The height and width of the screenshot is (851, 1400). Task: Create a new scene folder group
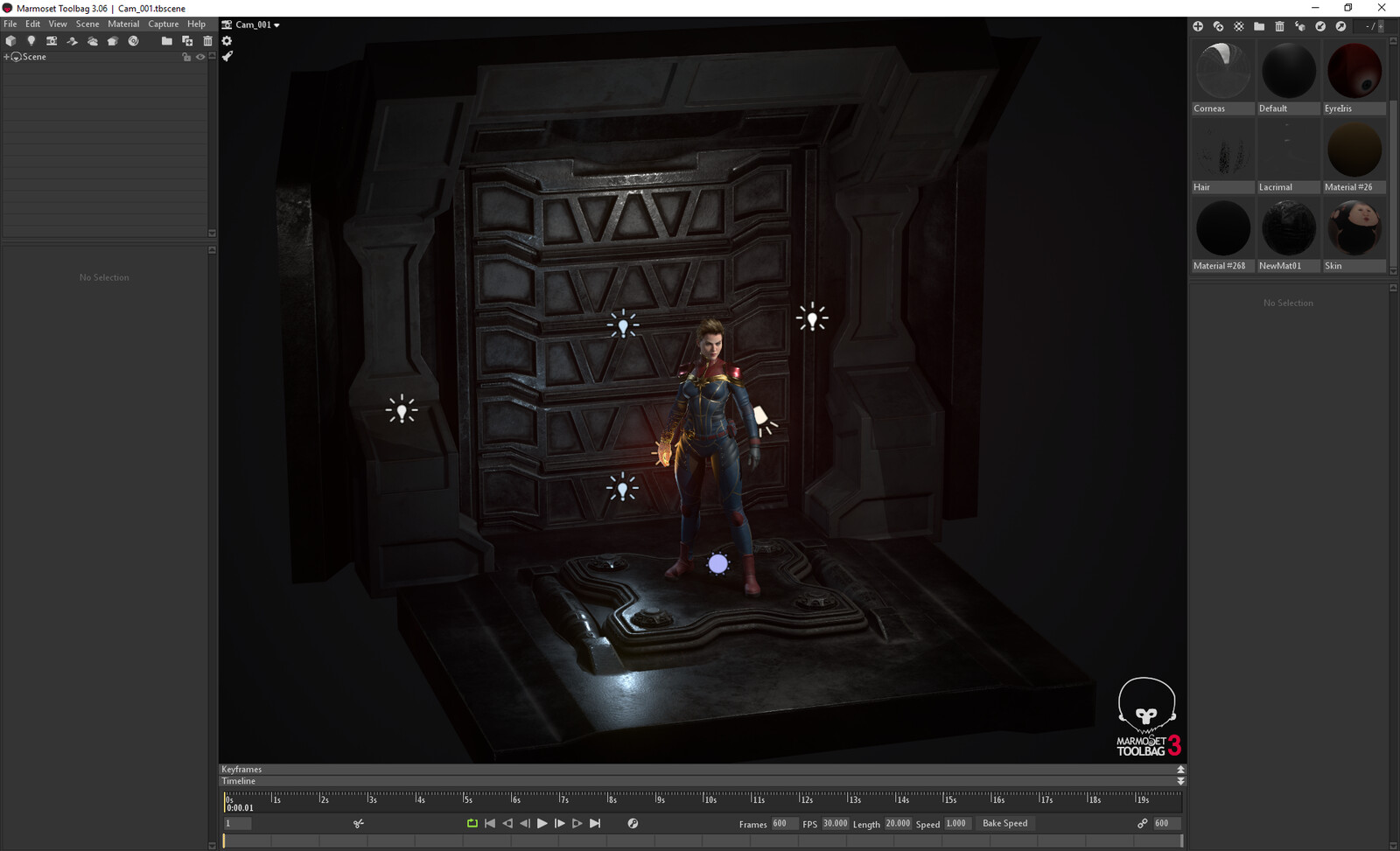pyautogui.click(x=166, y=41)
